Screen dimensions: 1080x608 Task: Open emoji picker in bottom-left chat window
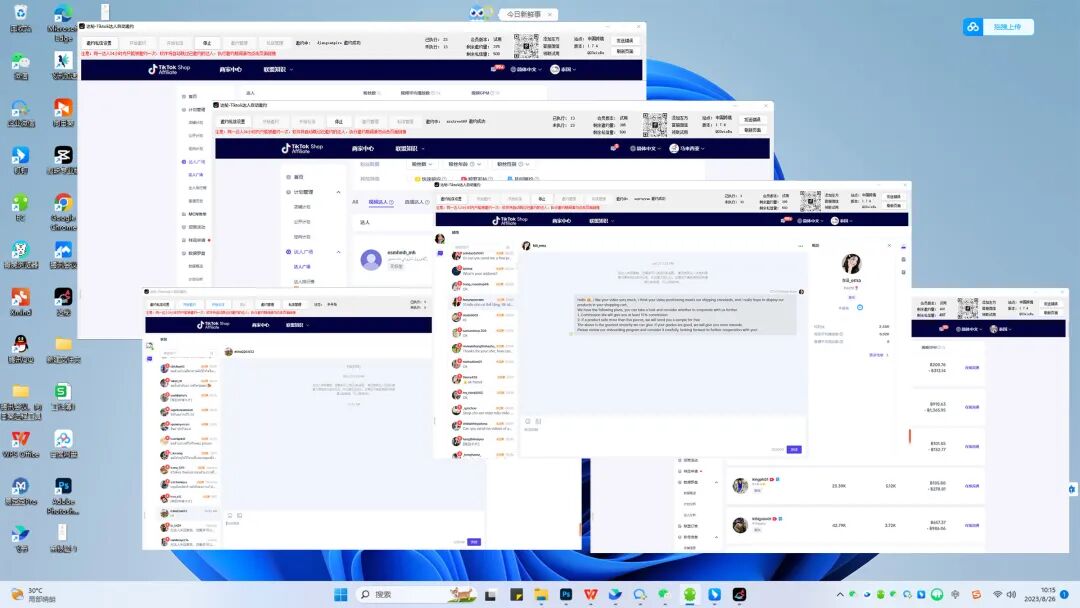coord(230,515)
